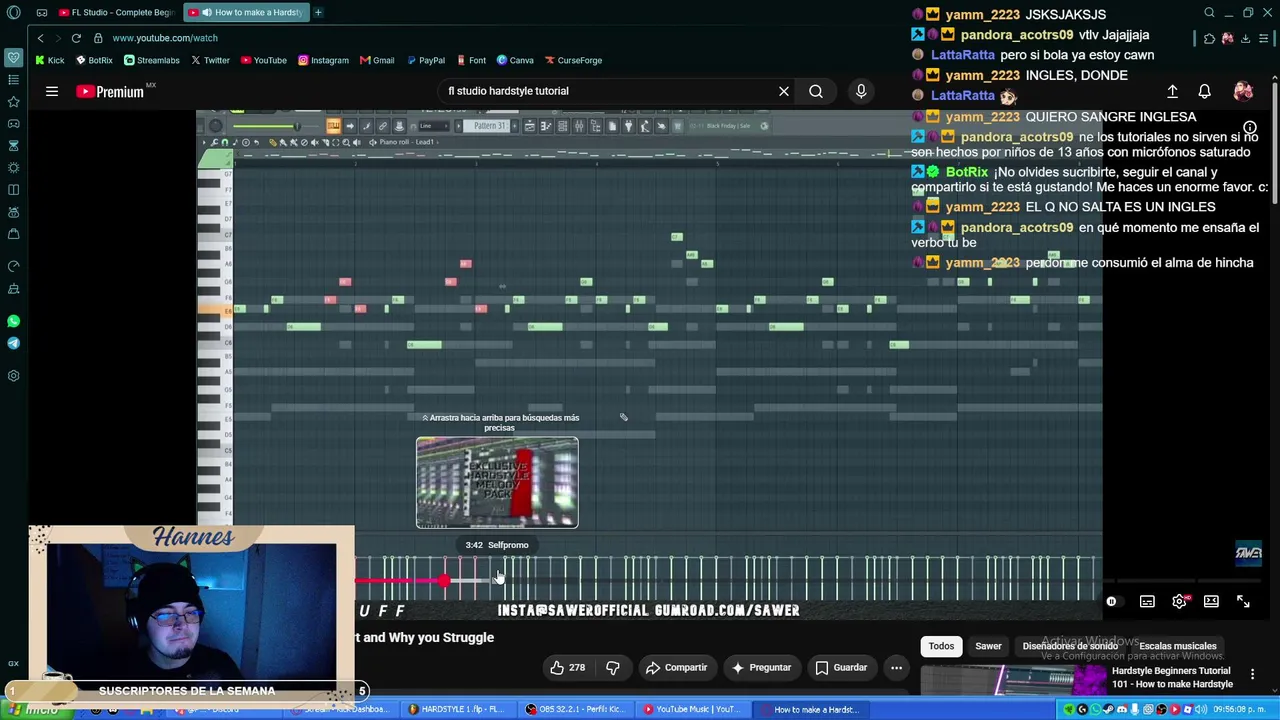Open the video more actions menu
1280x720 pixels.
[897, 668]
